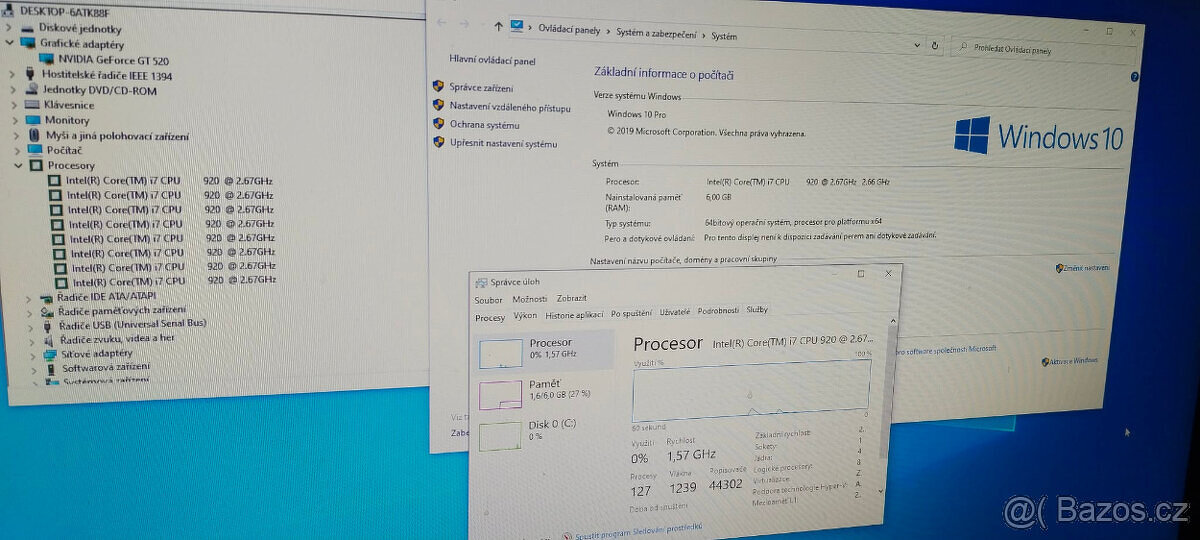Expand Myši a jiná polohovací zařízení

[15, 134]
